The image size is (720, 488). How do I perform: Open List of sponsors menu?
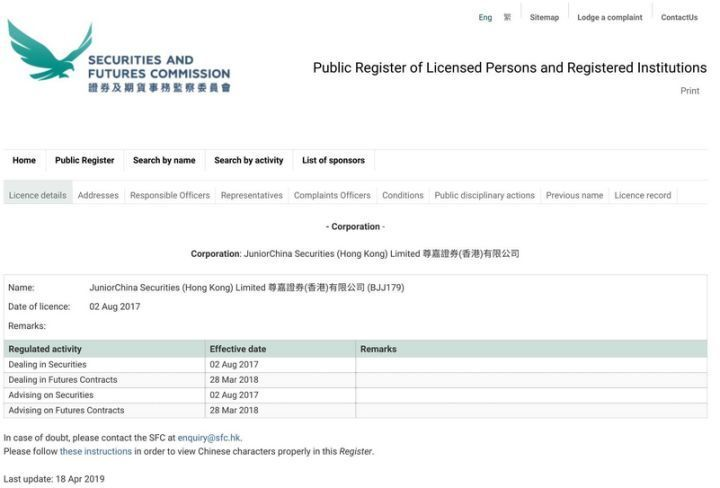(x=333, y=160)
